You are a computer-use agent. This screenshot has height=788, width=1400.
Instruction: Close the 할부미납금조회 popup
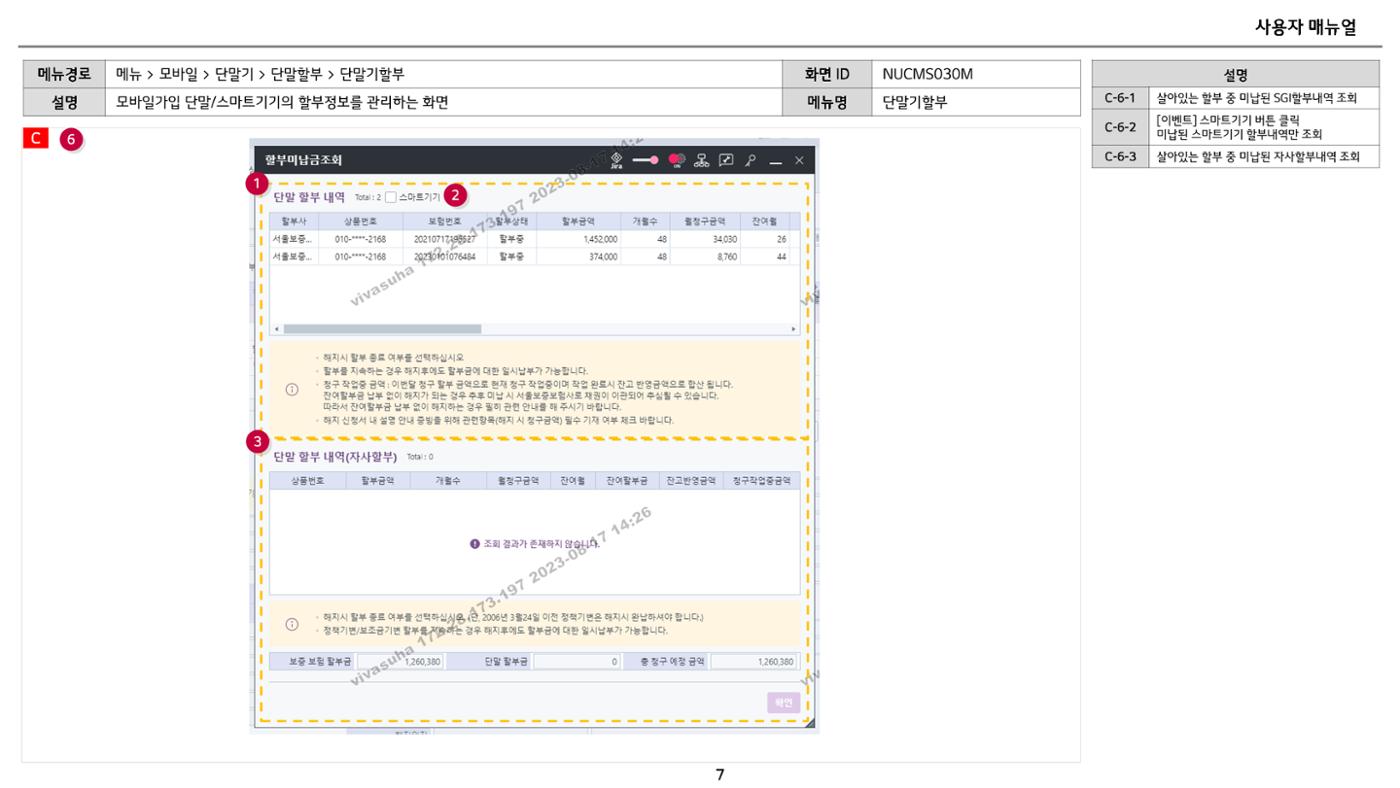tap(799, 160)
